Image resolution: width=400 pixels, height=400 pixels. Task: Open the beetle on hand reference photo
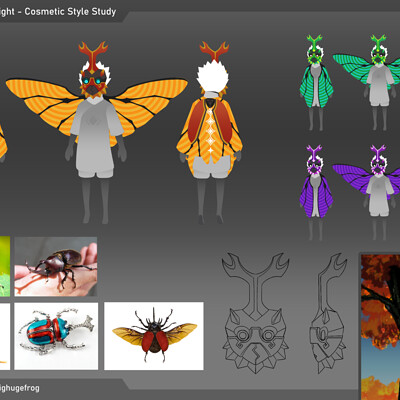click(56, 266)
